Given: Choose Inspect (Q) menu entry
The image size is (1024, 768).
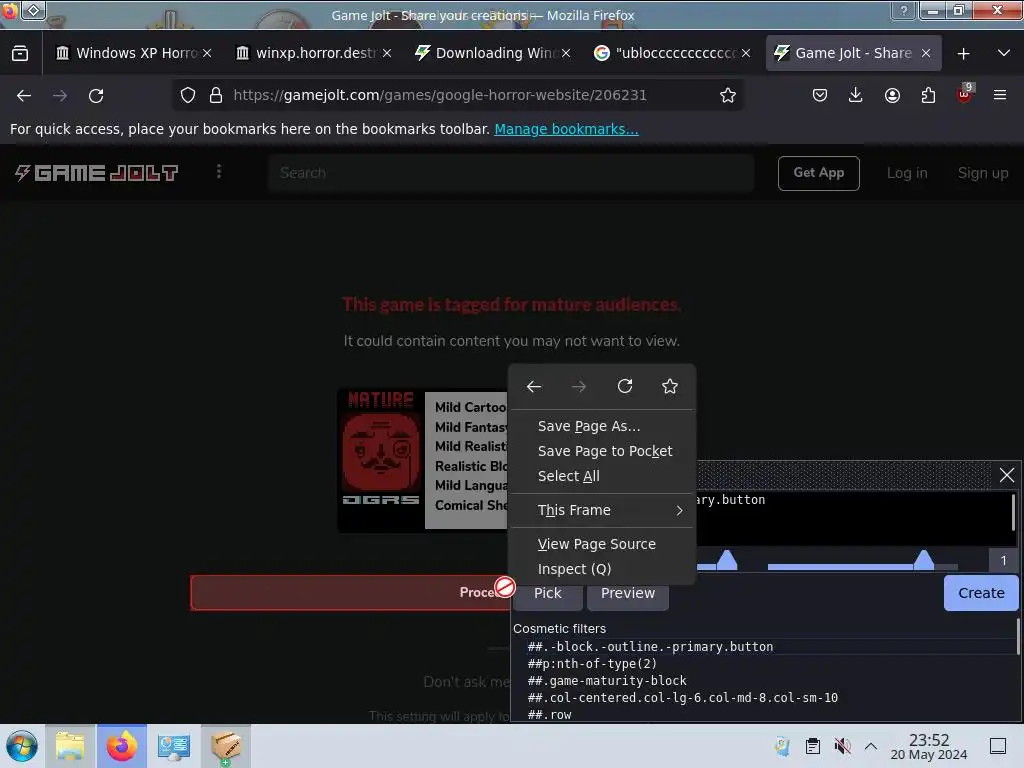Looking at the screenshot, I should [x=603, y=569].
